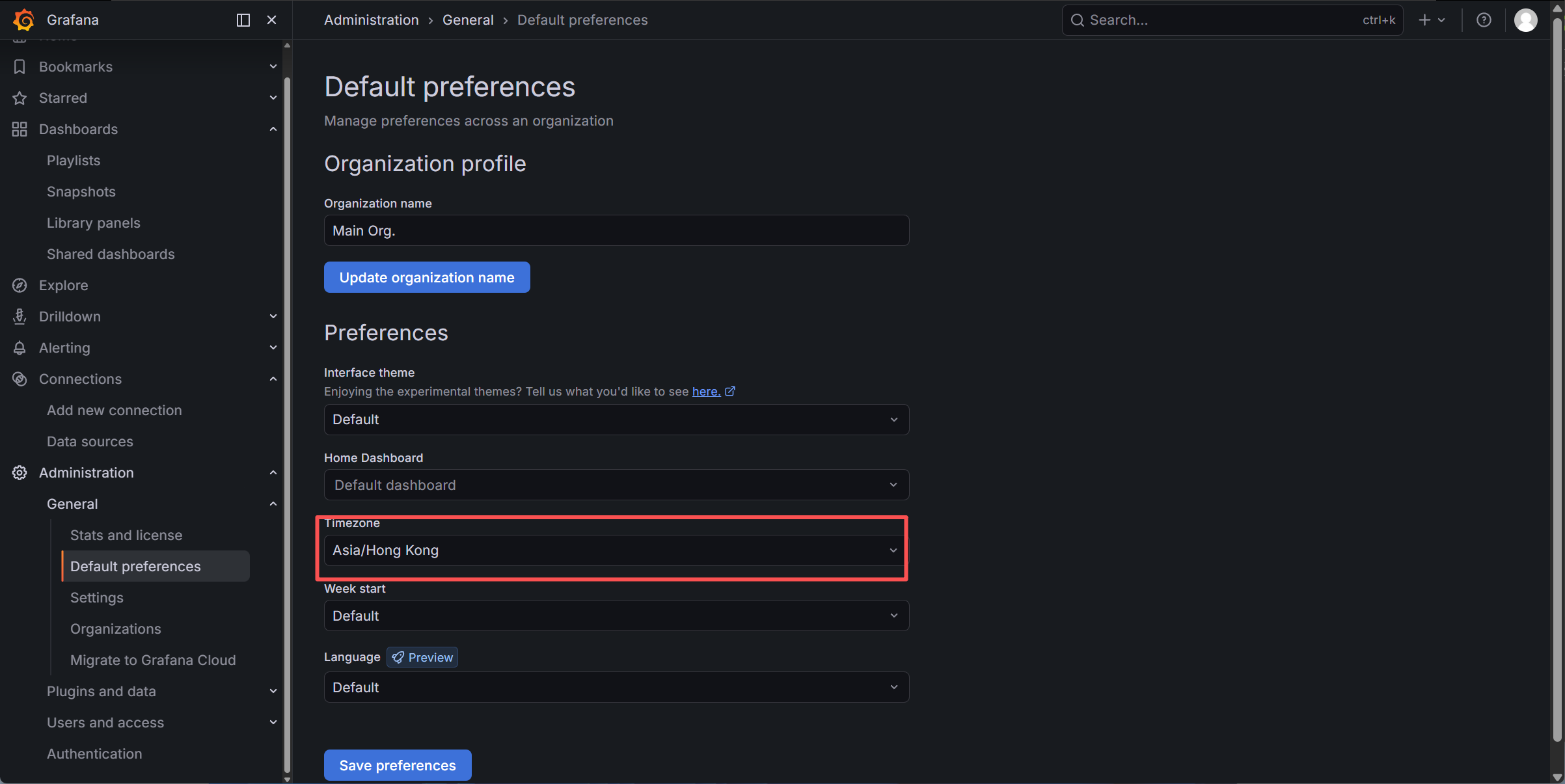Click the Bookmarks icon in sidebar
The width and height of the screenshot is (1565, 784).
(20, 66)
